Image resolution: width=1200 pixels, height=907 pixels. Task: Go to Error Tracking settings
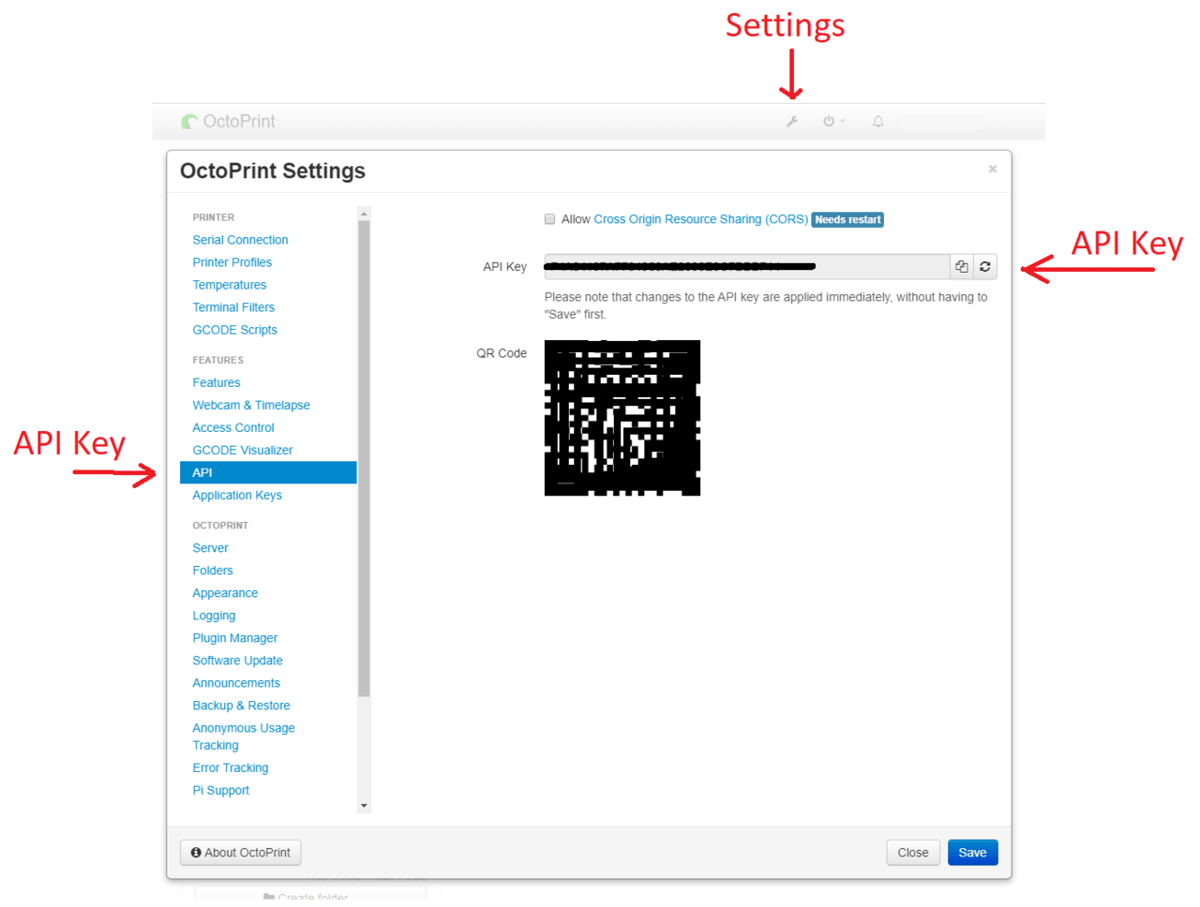(230, 768)
